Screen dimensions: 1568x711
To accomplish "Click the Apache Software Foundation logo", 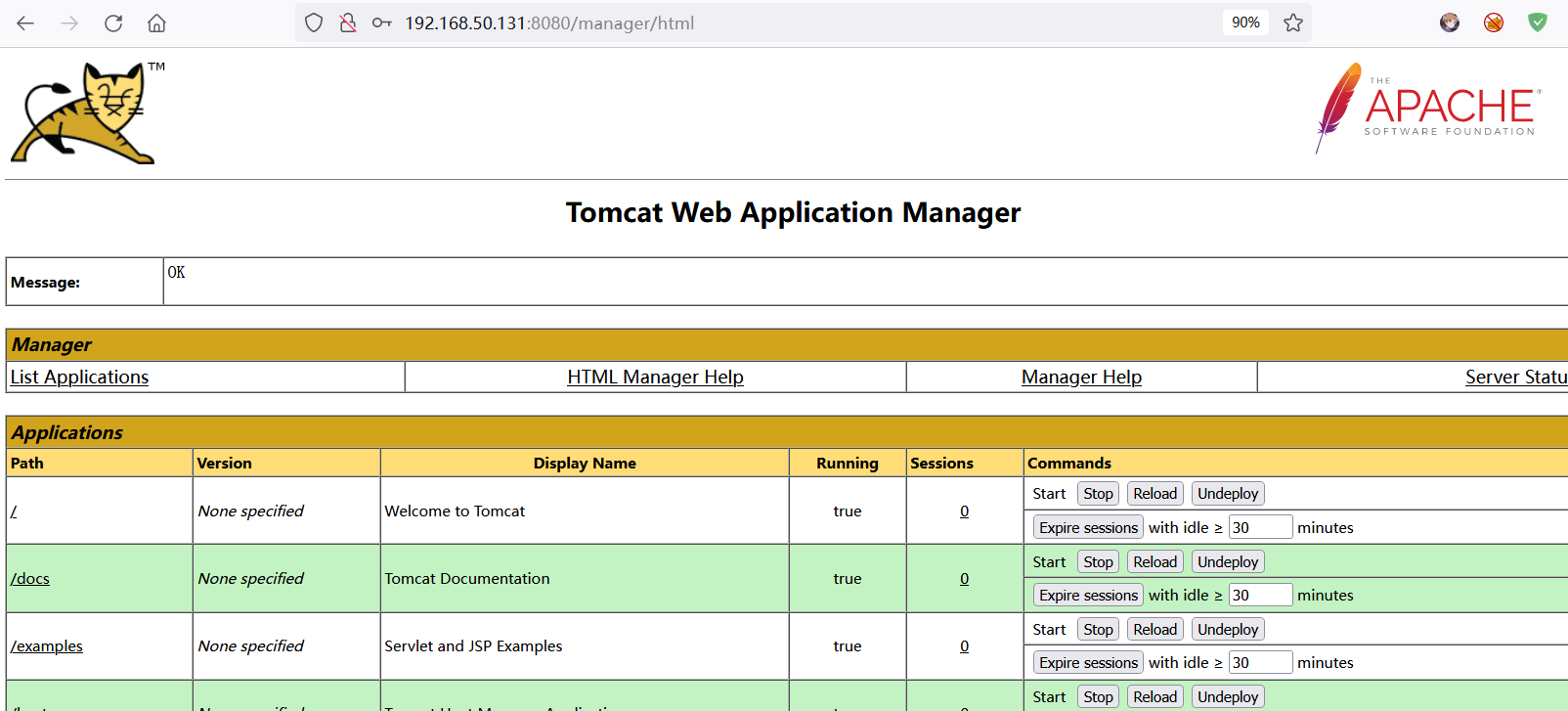I will tap(1428, 108).
